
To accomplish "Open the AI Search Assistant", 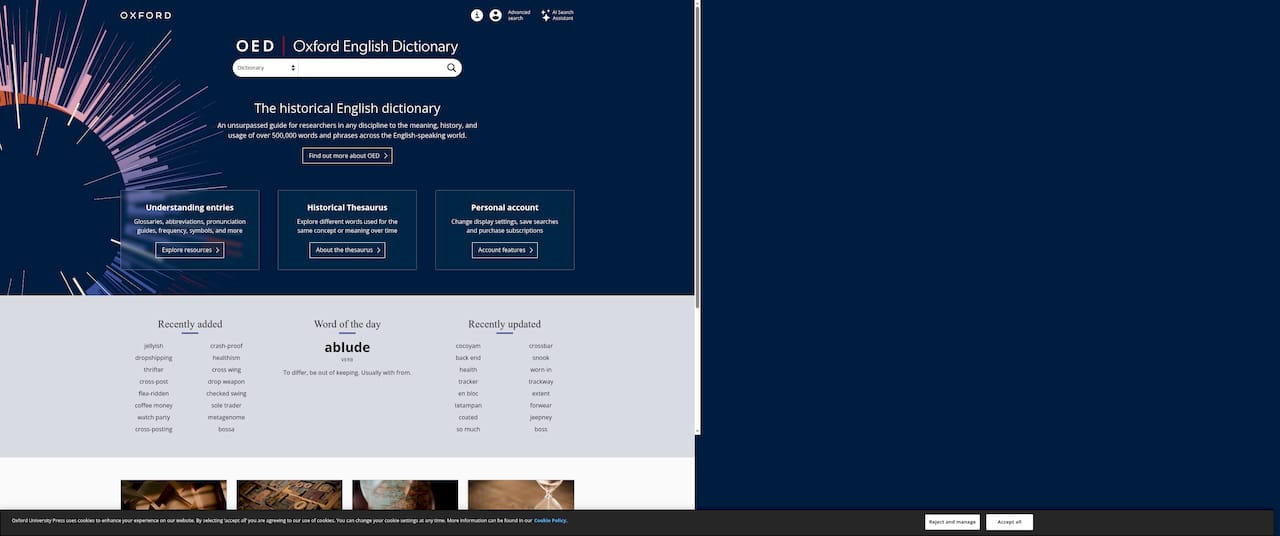I will click(557, 15).
